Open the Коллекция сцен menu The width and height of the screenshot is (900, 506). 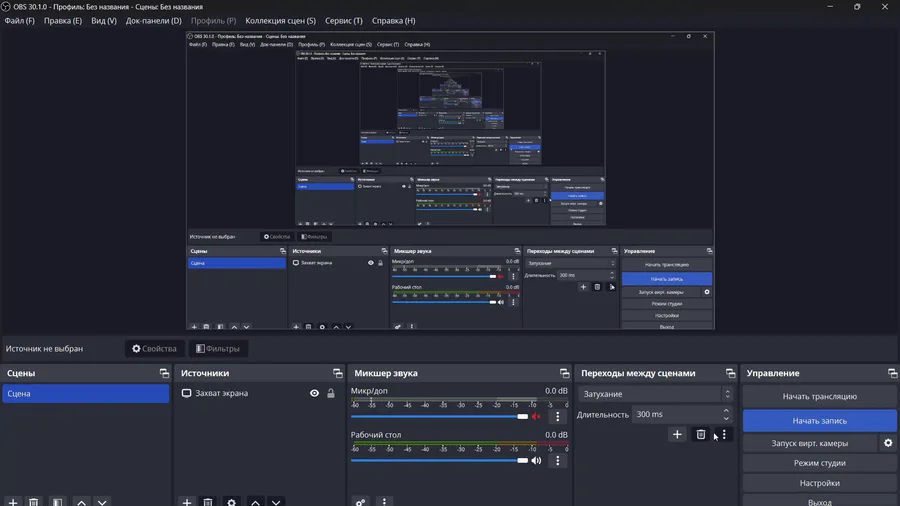(x=280, y=21)
